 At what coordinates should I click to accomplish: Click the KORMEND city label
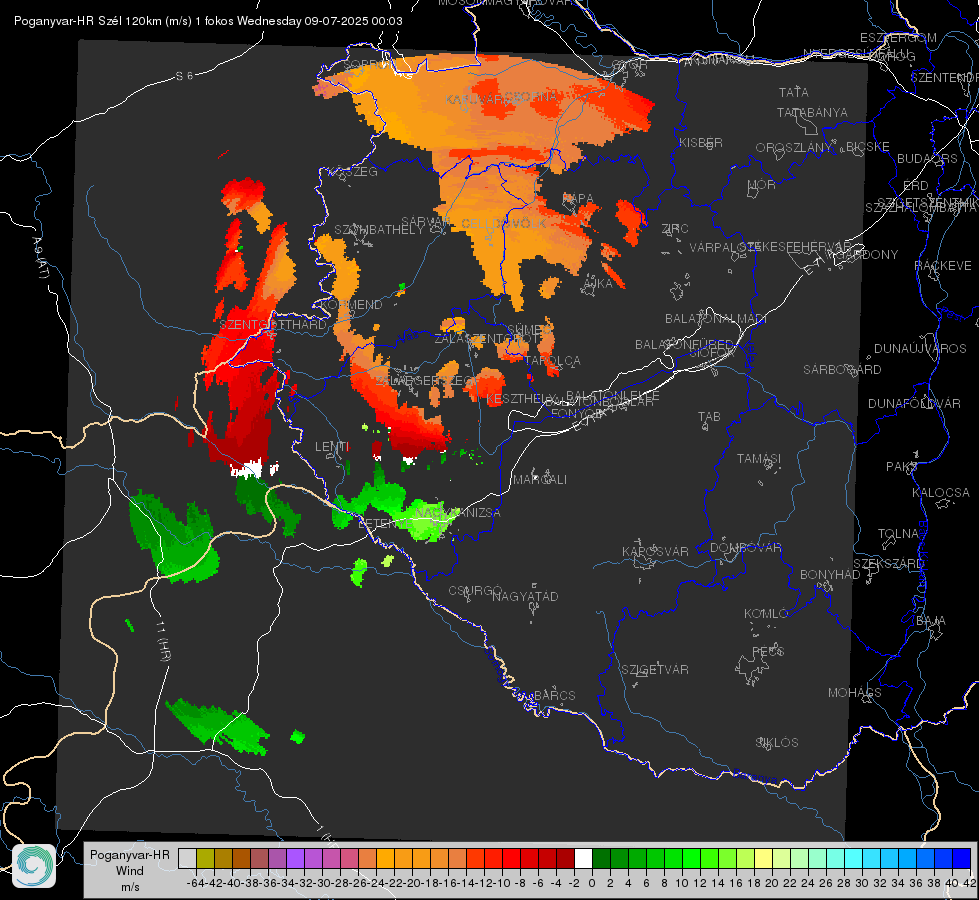tap(352, 305)
